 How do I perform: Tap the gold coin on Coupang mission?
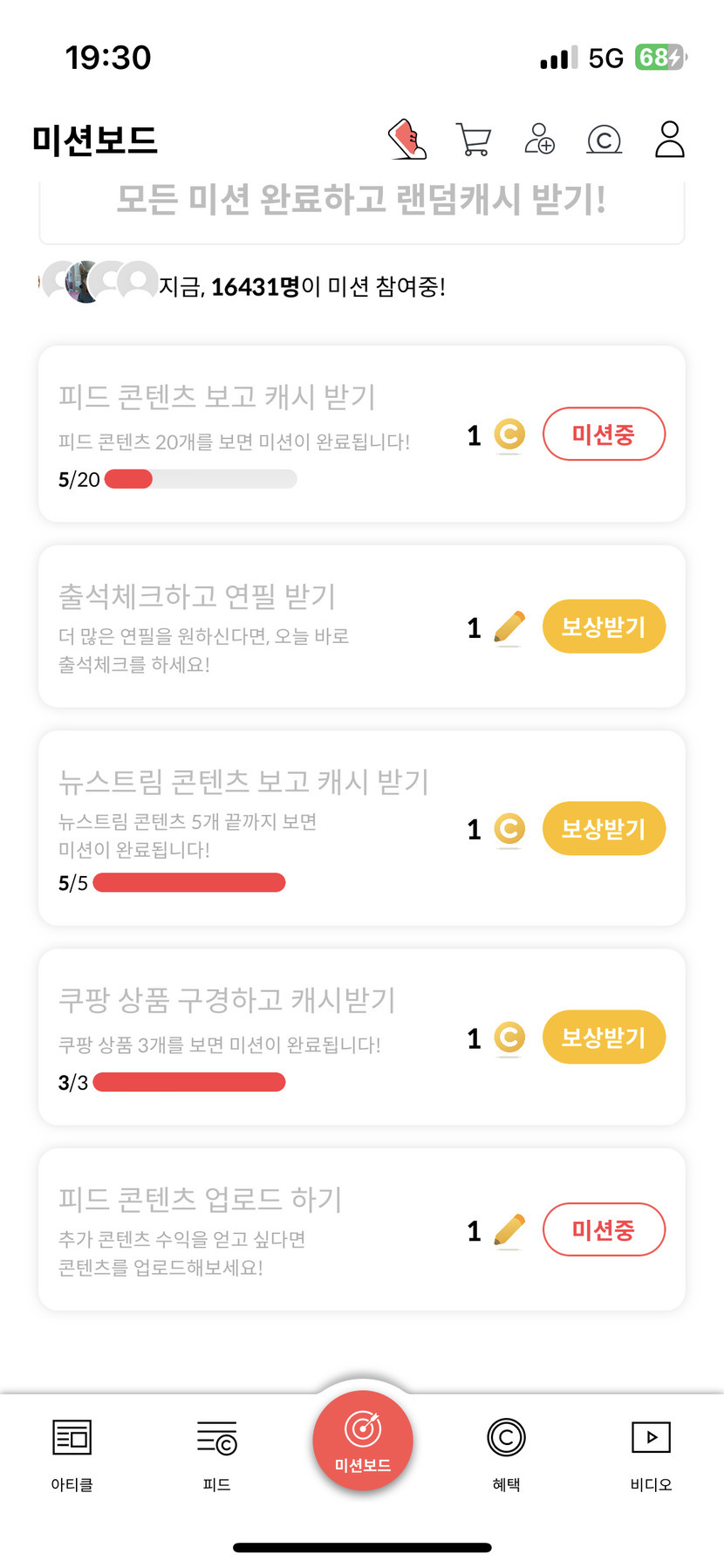coord(509,1037)
